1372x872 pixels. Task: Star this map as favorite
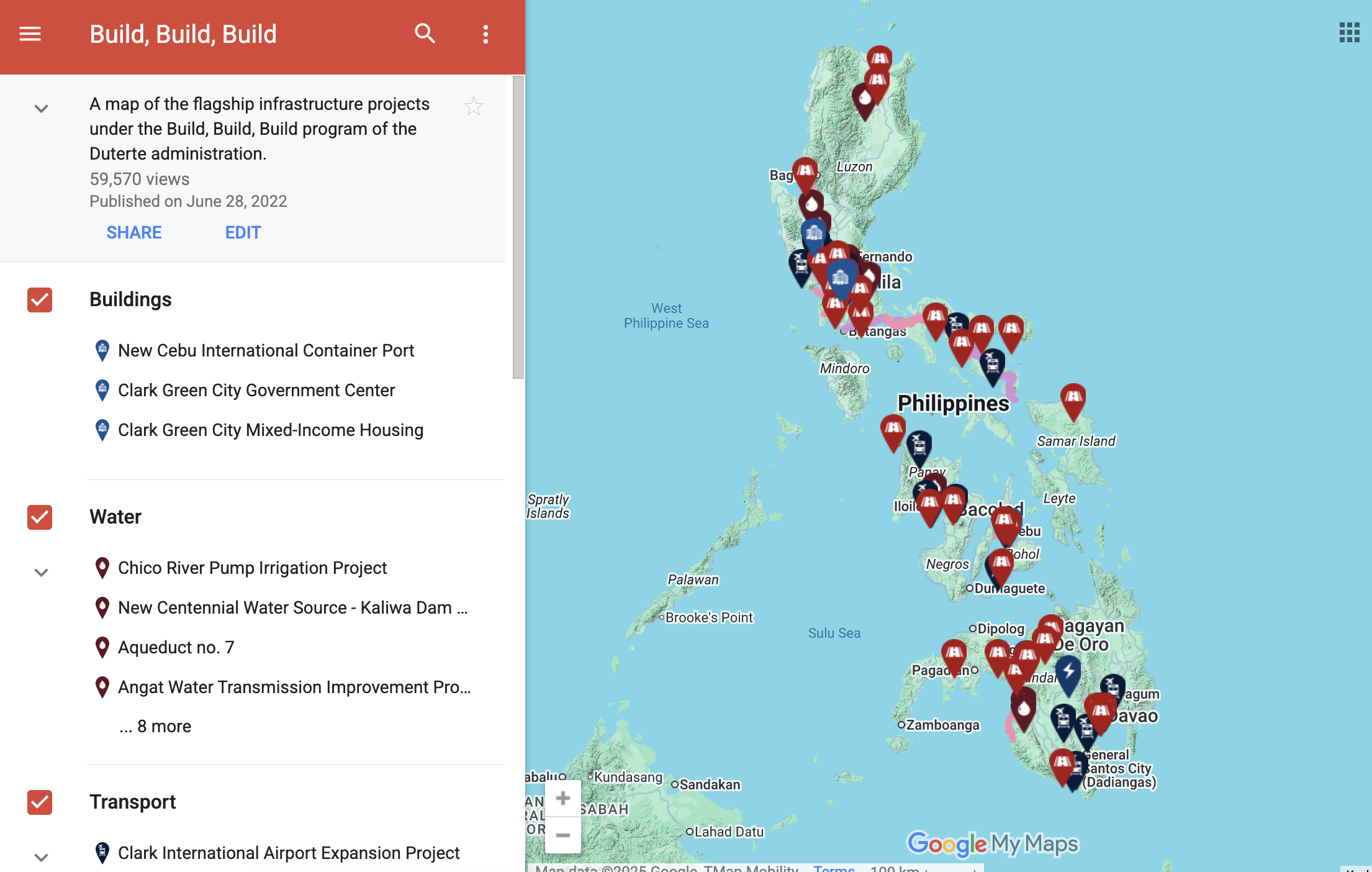[473, 106]
